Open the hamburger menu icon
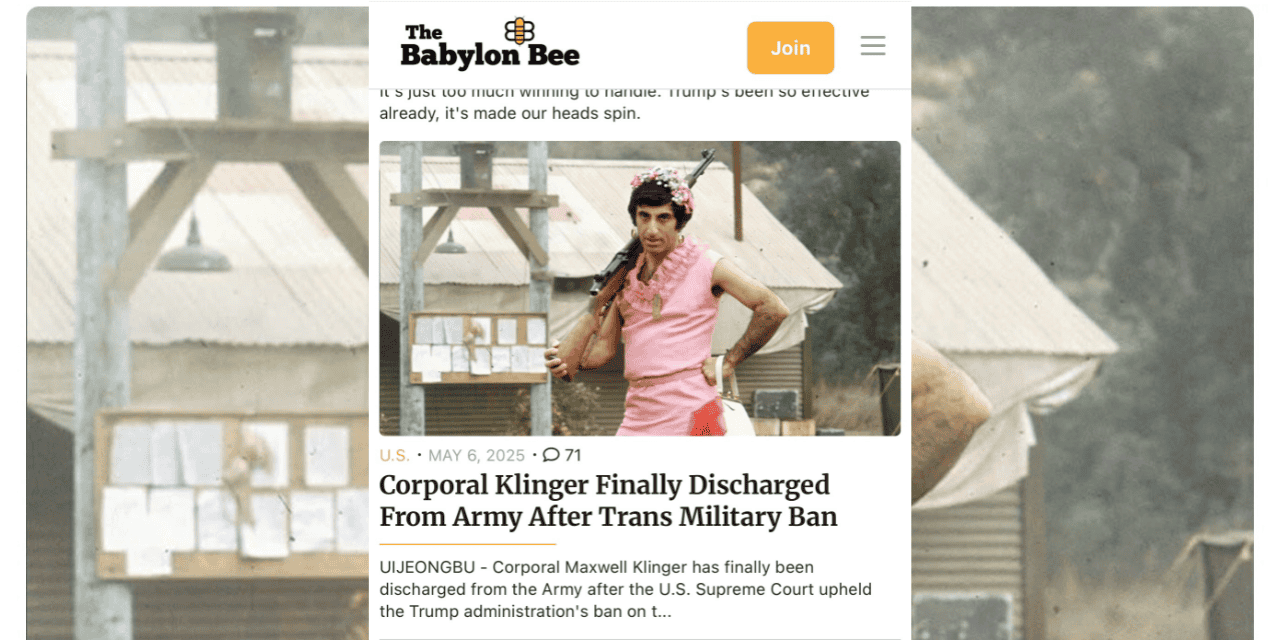 873,46
